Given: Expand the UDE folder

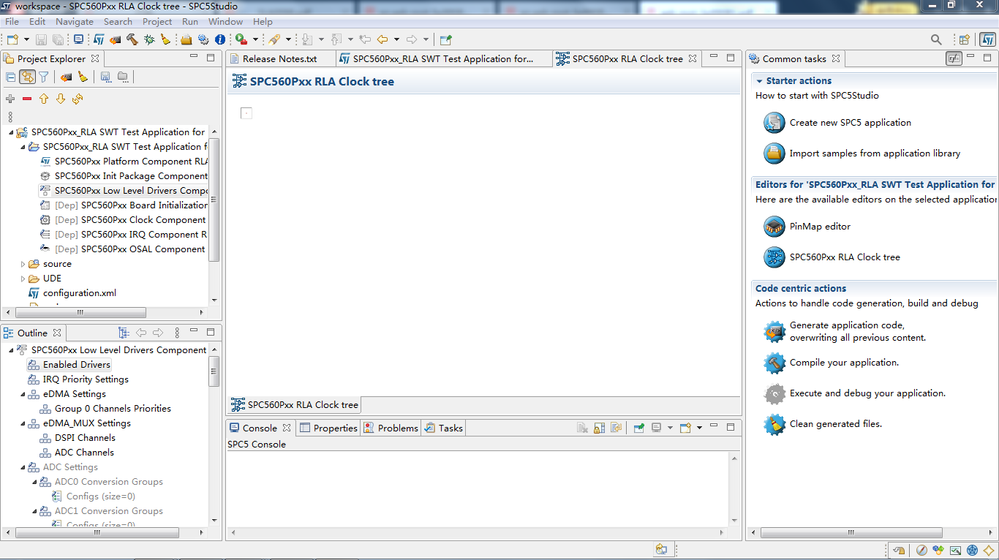Looking at the screenshot, I should (x=23, y=278).
